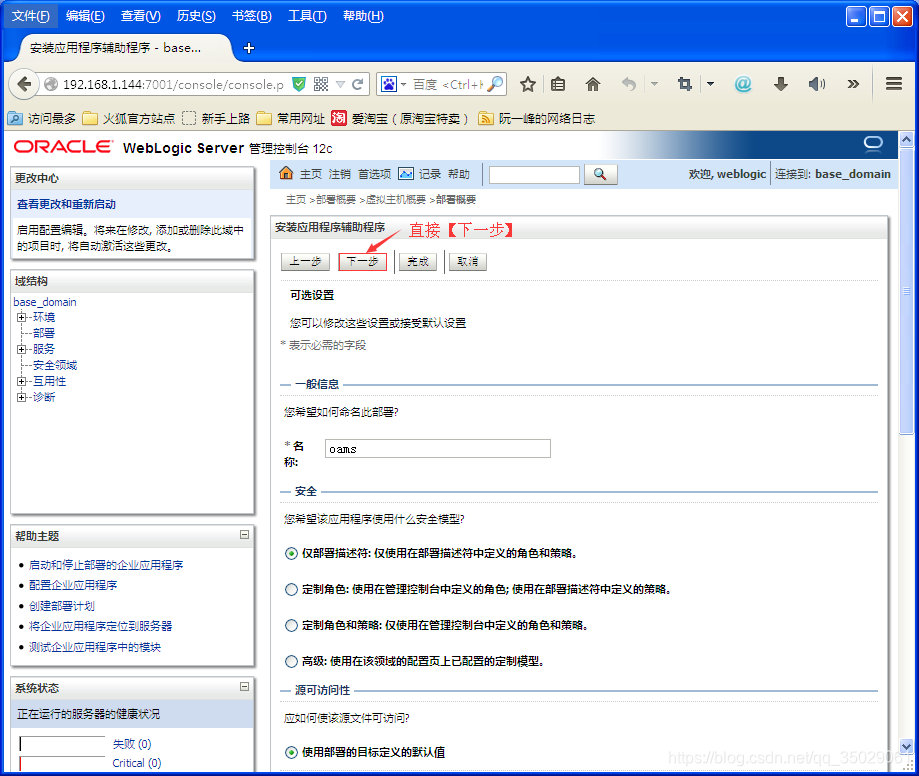Open the 查看 menu
The height and width of the screenshot is (776, 919).
pyautogui.click(x=141, y=16)
